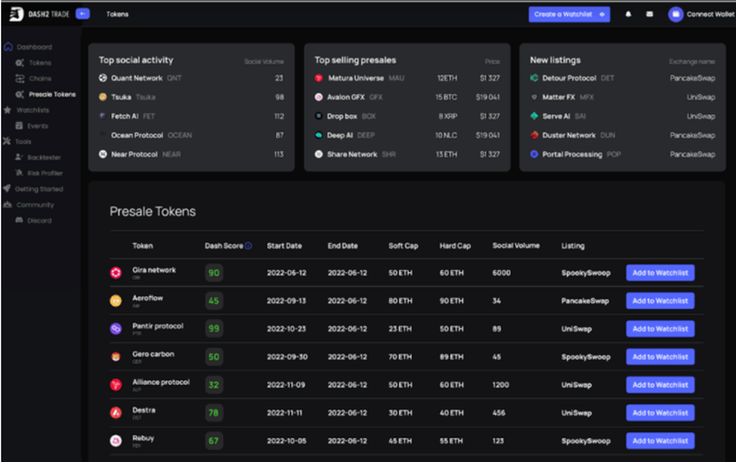
Task: Click the Destra token icon
Action: pyautogui.click(x=116, y=413)
